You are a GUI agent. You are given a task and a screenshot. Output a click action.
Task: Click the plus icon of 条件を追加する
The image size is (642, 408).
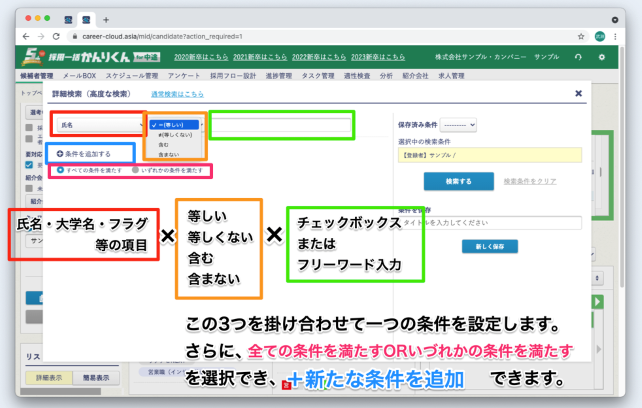click(x=60, y=154)
